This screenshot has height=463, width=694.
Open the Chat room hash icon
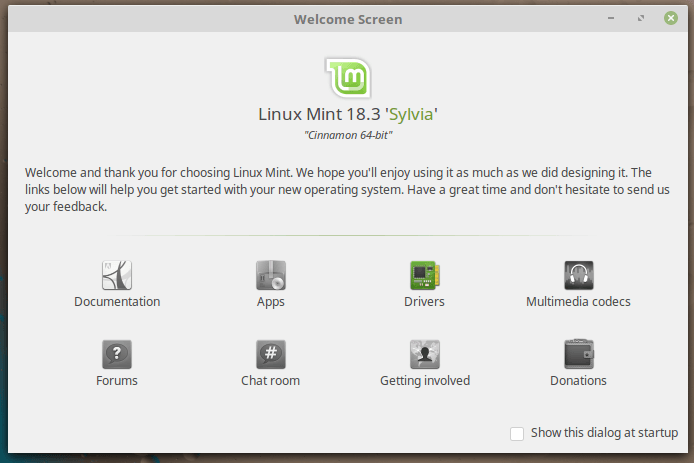[x=270, y=354]
